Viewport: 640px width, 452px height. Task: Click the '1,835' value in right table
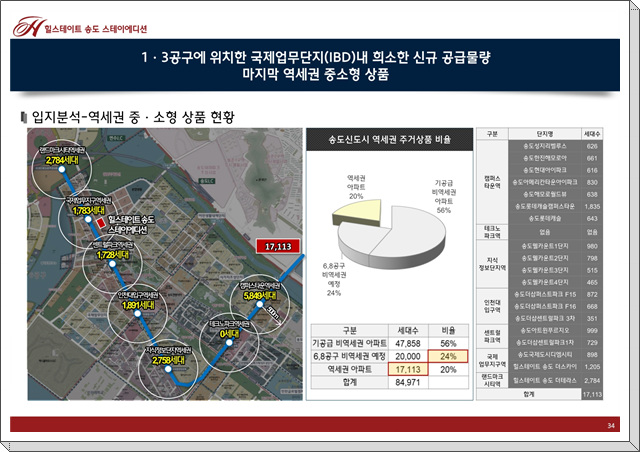592,207
